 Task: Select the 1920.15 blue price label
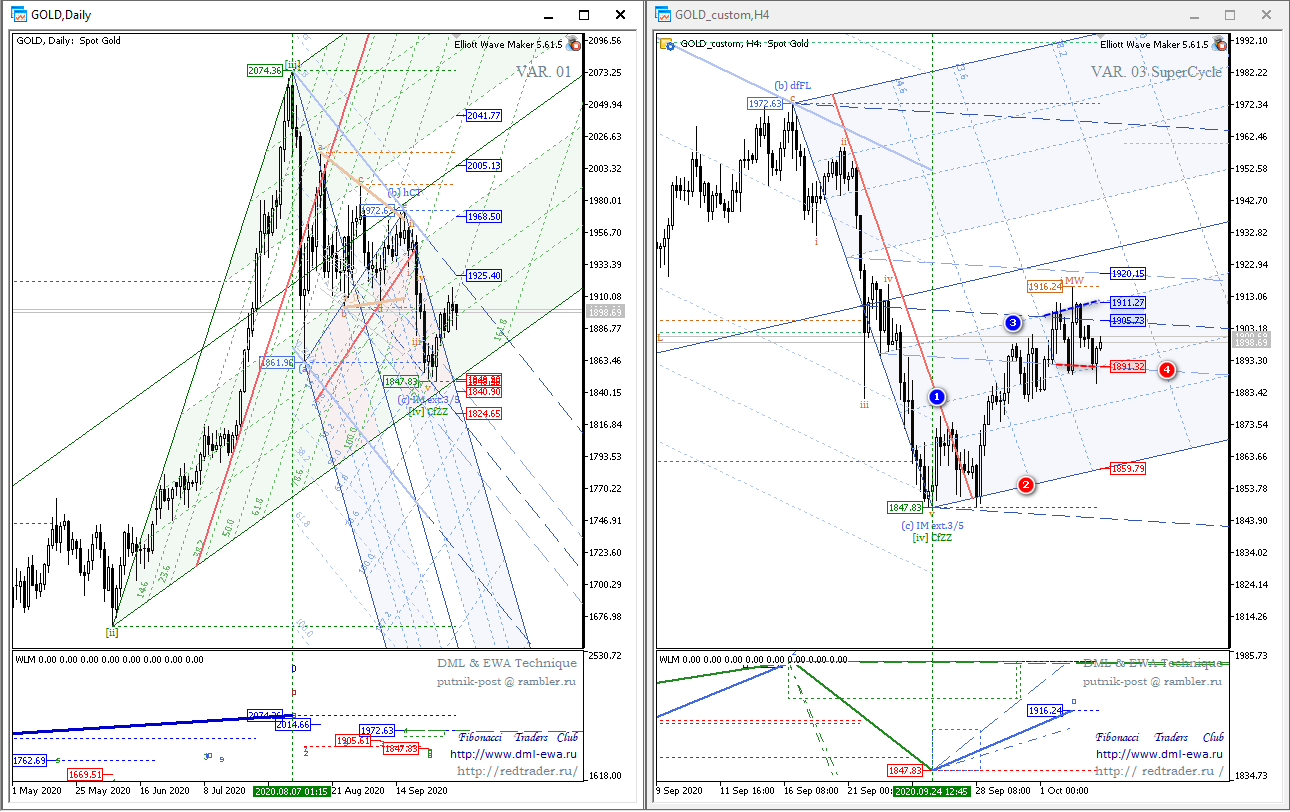1127,273
